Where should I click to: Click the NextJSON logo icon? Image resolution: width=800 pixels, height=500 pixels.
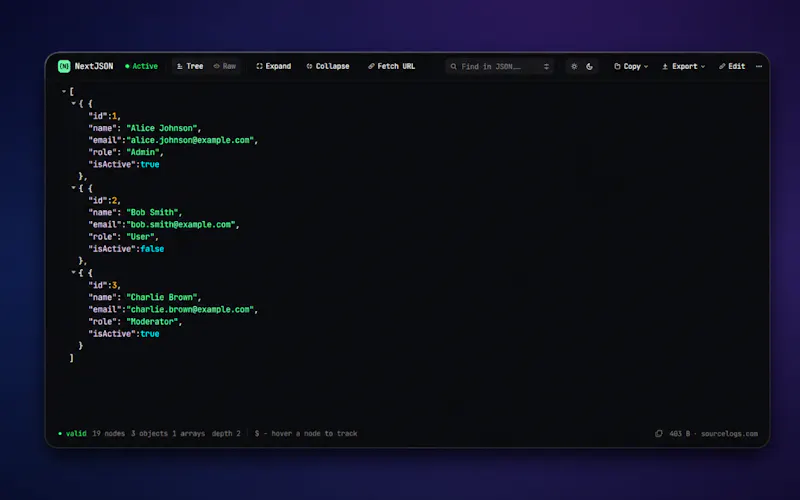click(x=64, y=66)
